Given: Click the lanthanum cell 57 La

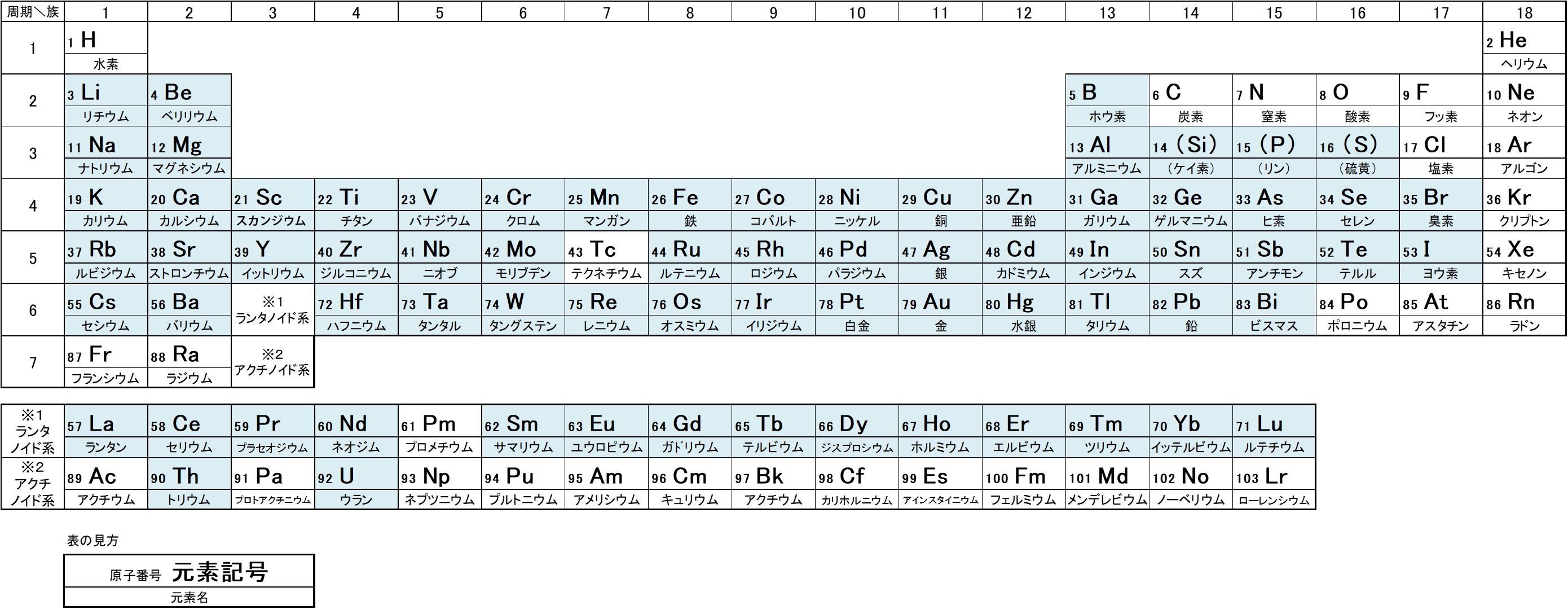Looking at the screenshot, I should 106,431.
